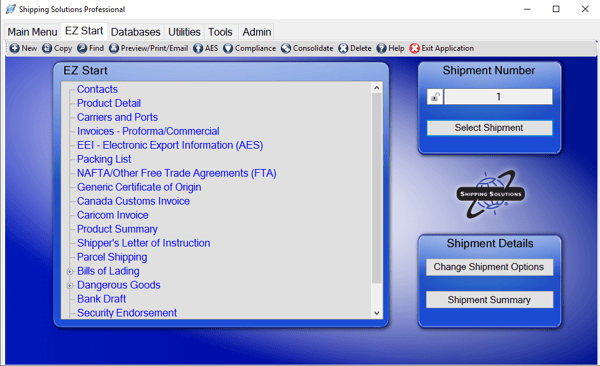
Task: Click the EZ Start list scrollbar thumb
Action: 377,188
